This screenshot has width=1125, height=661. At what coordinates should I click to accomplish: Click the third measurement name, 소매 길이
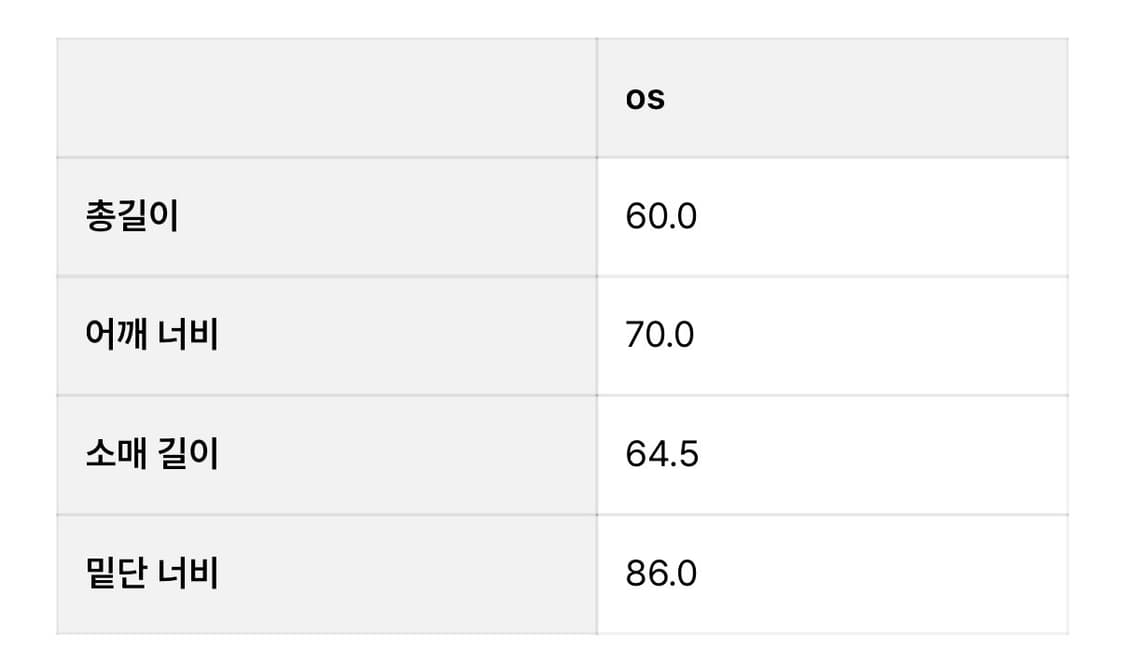coord(152,455)
